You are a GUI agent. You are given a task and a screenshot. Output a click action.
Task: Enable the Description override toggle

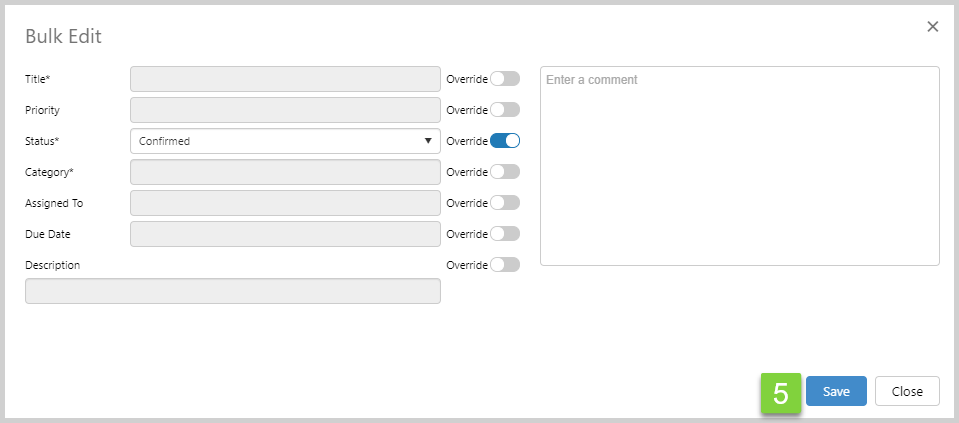pos(505,265)
